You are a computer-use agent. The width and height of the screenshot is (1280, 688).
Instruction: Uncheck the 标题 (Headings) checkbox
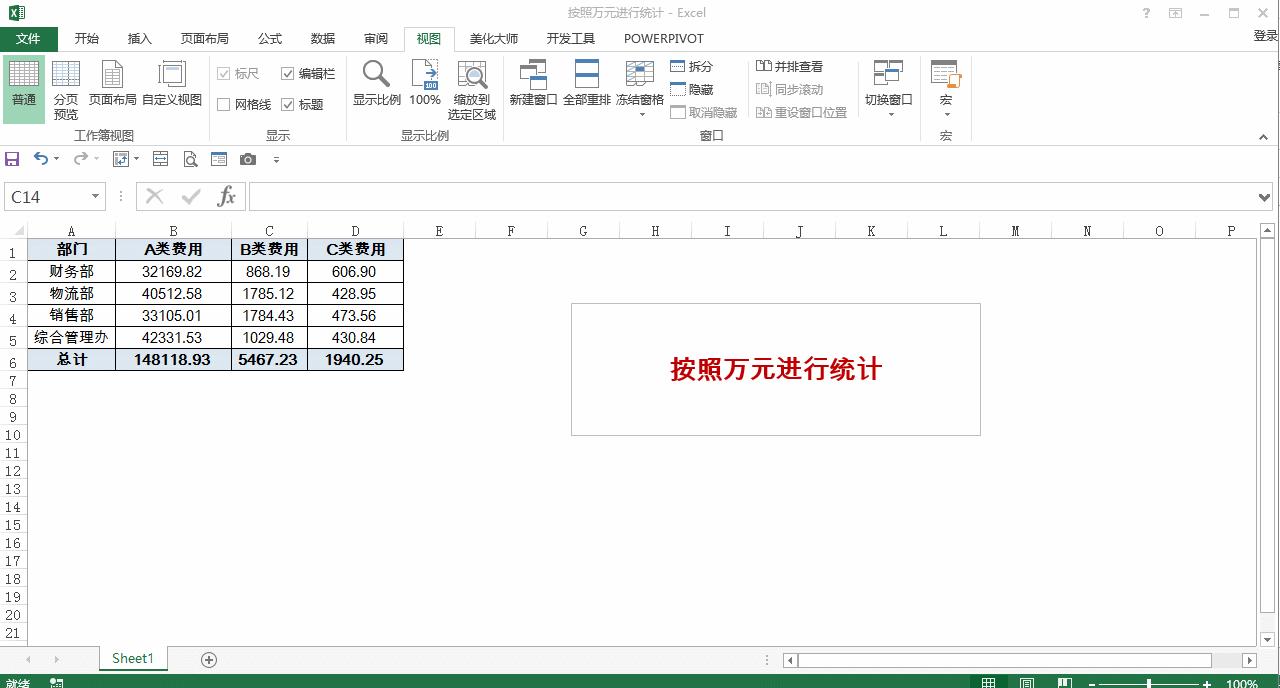click(x=289, y=104)
